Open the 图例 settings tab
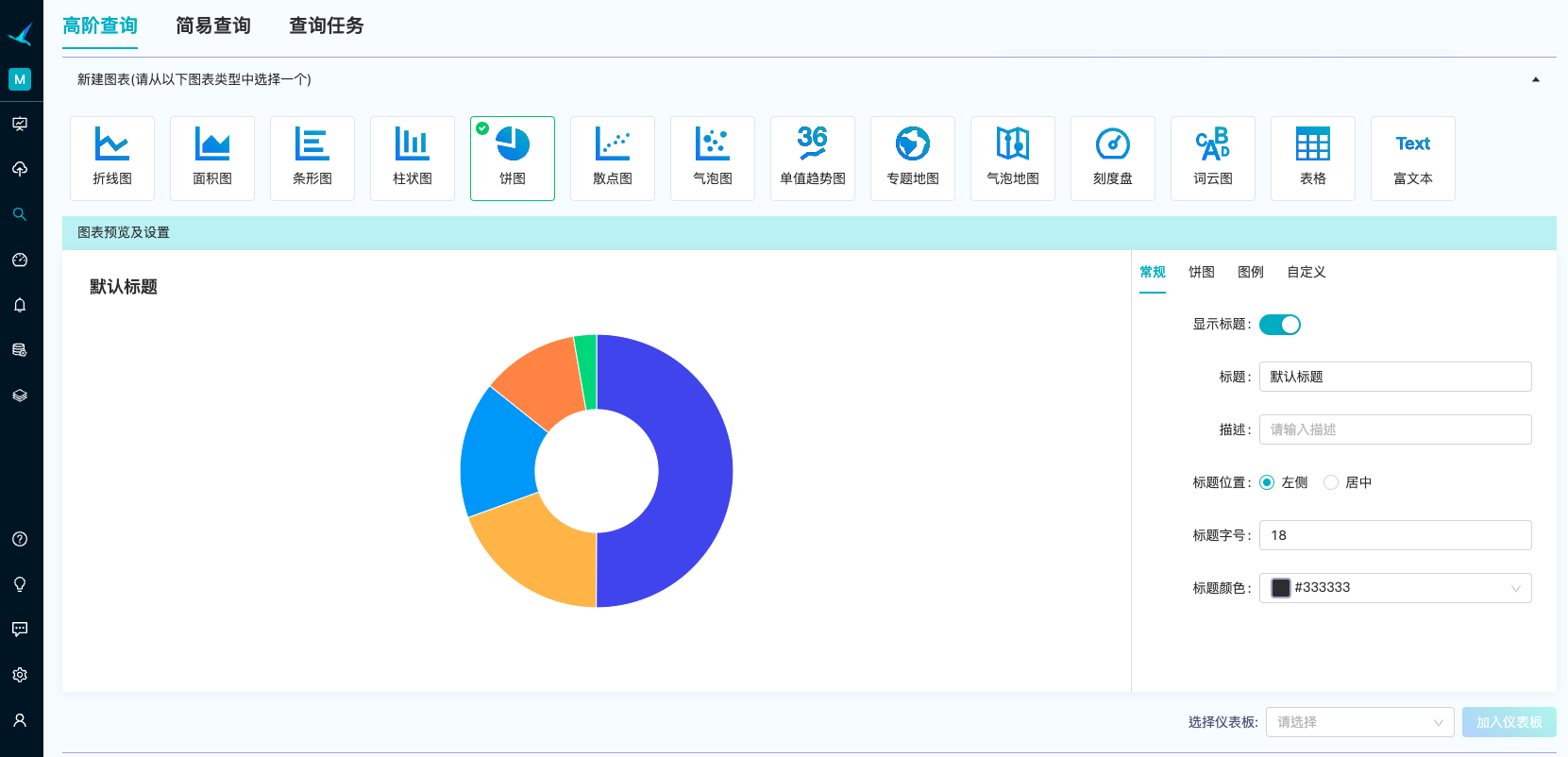Image resolution: width=1568 pixels, height=757 pixels. tap(1251, 272)
